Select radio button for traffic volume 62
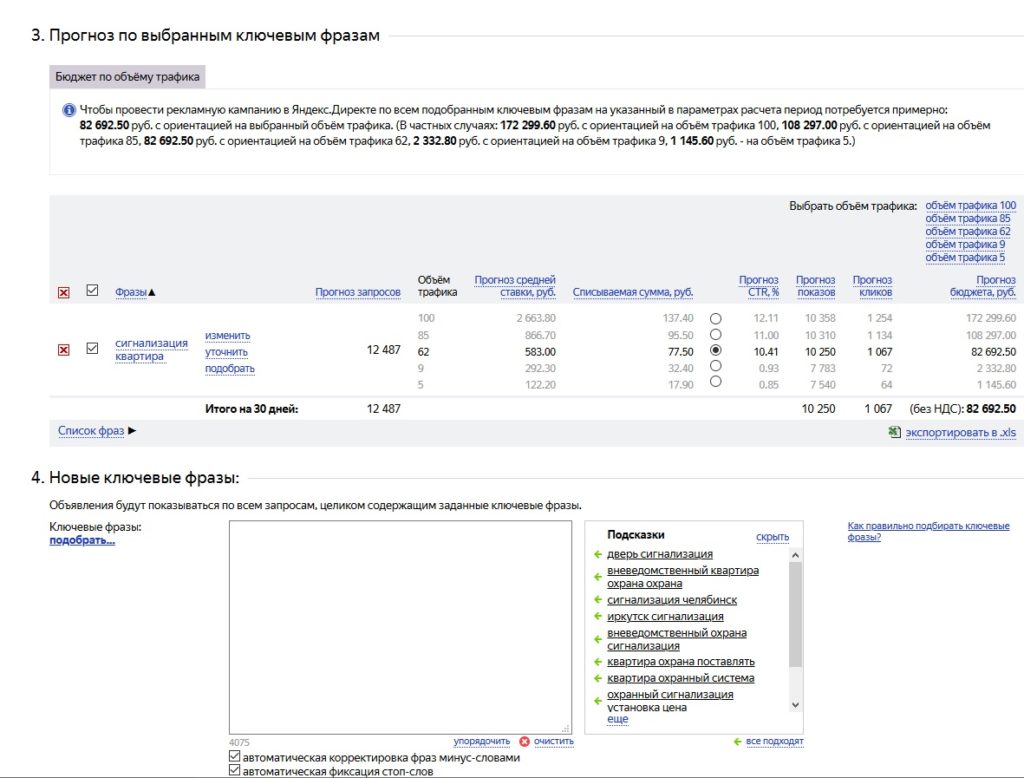This screenshot has height=778, width=1024. pos(716,350)
